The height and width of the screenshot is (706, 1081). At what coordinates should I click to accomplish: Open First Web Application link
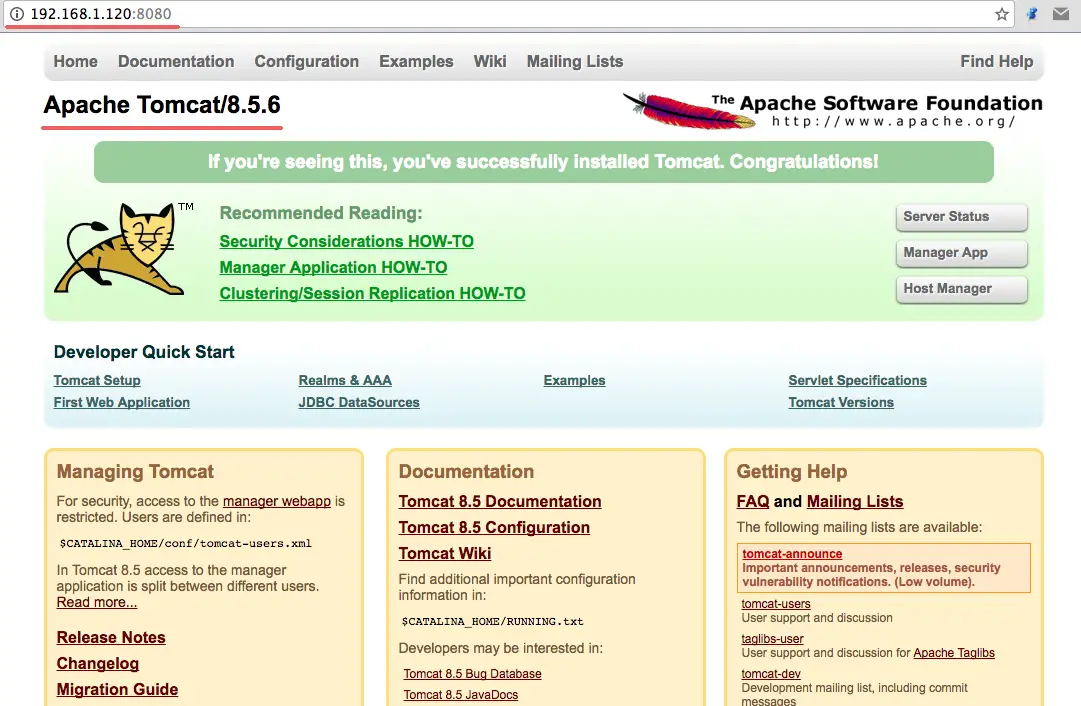(x=122, y=403)
